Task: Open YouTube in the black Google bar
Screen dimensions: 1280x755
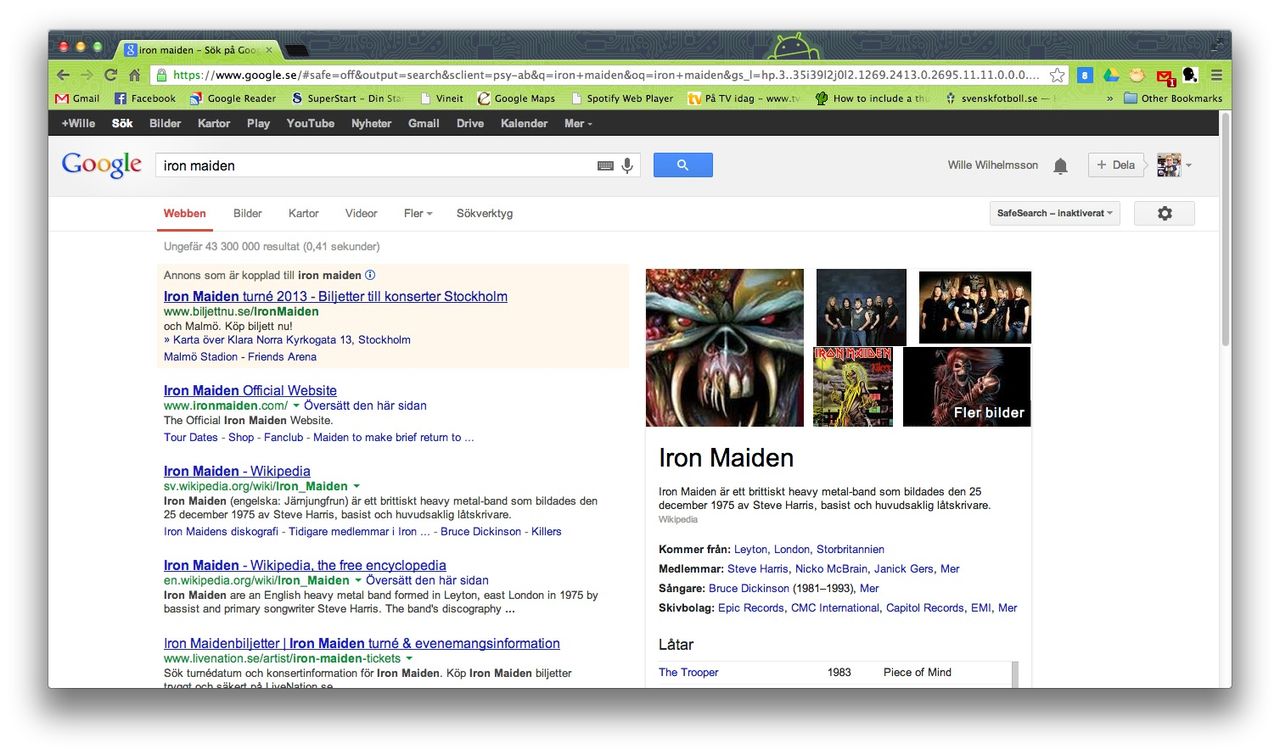Action: point(310,123)
